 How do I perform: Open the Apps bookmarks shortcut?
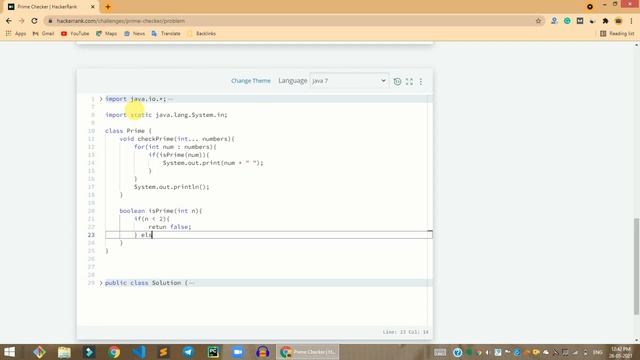click(x=16, y=33)
